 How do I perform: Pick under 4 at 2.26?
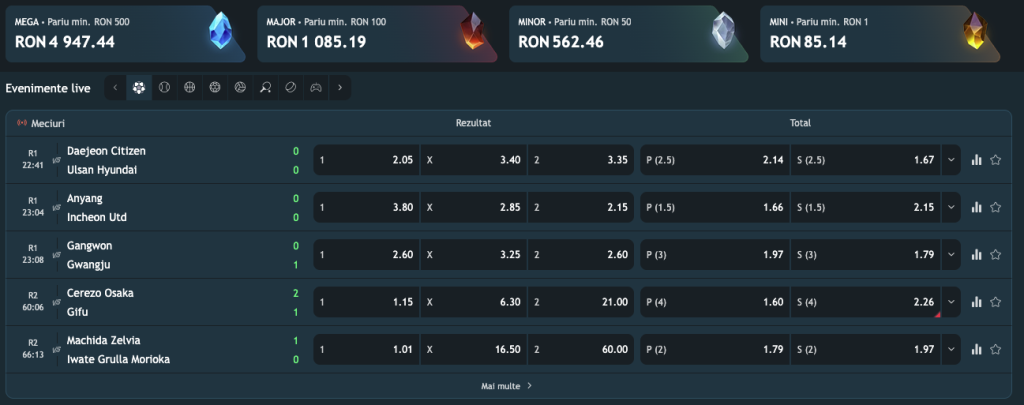[x=865, y=302]
